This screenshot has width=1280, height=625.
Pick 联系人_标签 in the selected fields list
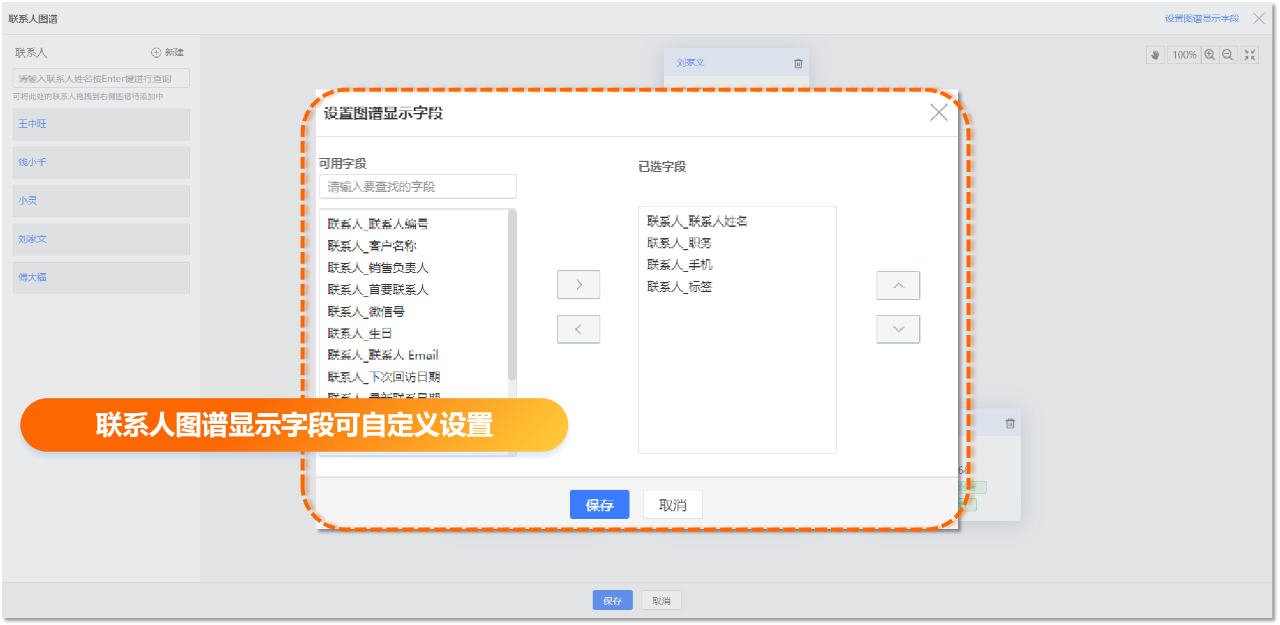[x=679, y=287]
